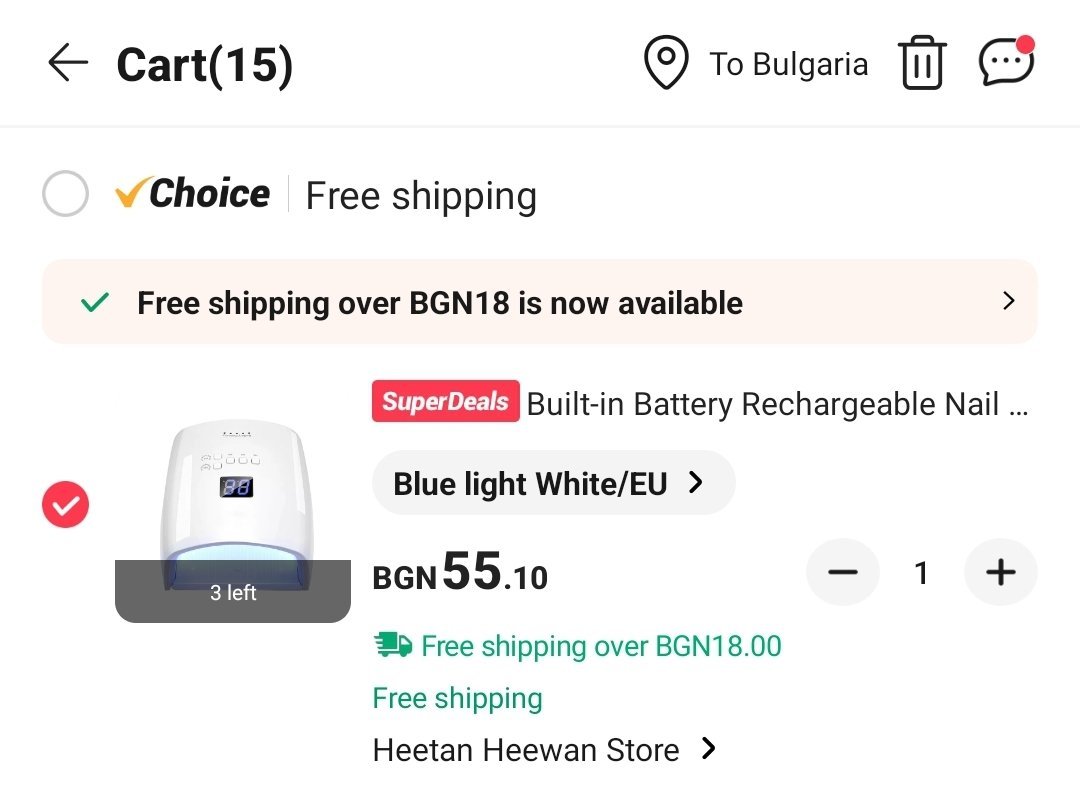Open Blue light White/EU variant selector
This screenshot has height=792, width=1080.
[552, 483]
